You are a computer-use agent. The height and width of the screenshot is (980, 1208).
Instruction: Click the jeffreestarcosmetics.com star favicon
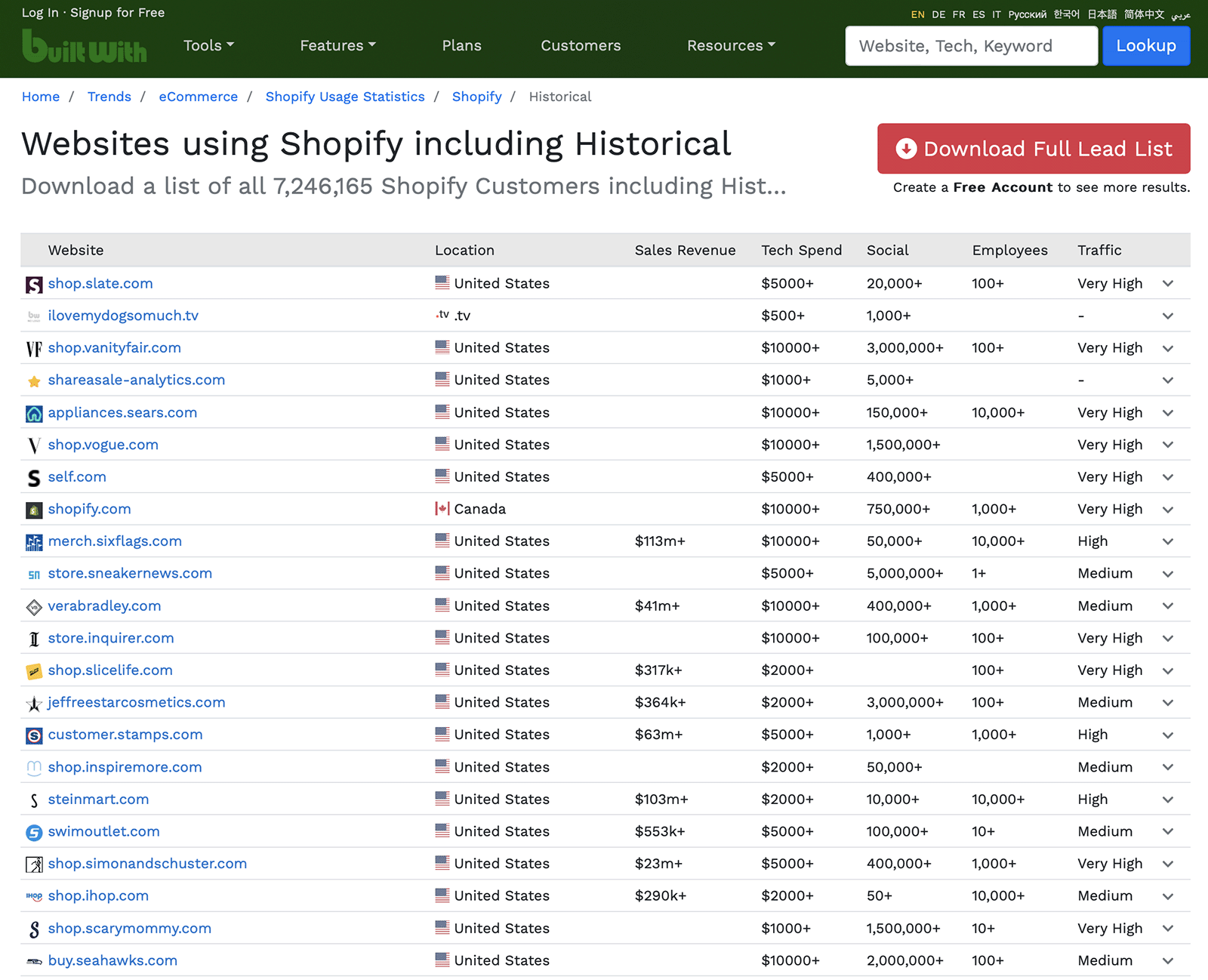coord(34,704)
